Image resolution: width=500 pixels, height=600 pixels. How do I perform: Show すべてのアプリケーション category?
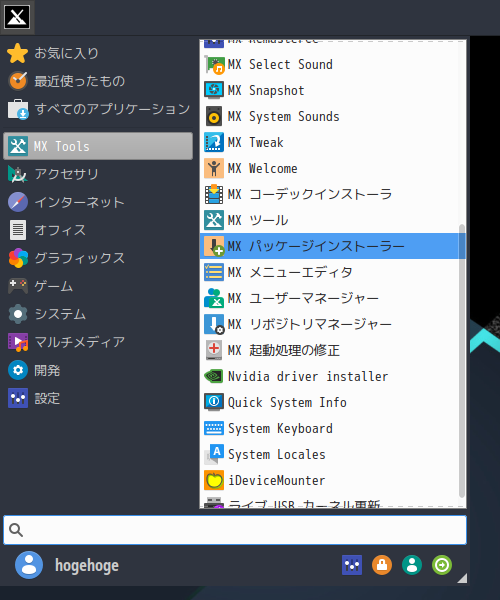[x=98, y=109]
